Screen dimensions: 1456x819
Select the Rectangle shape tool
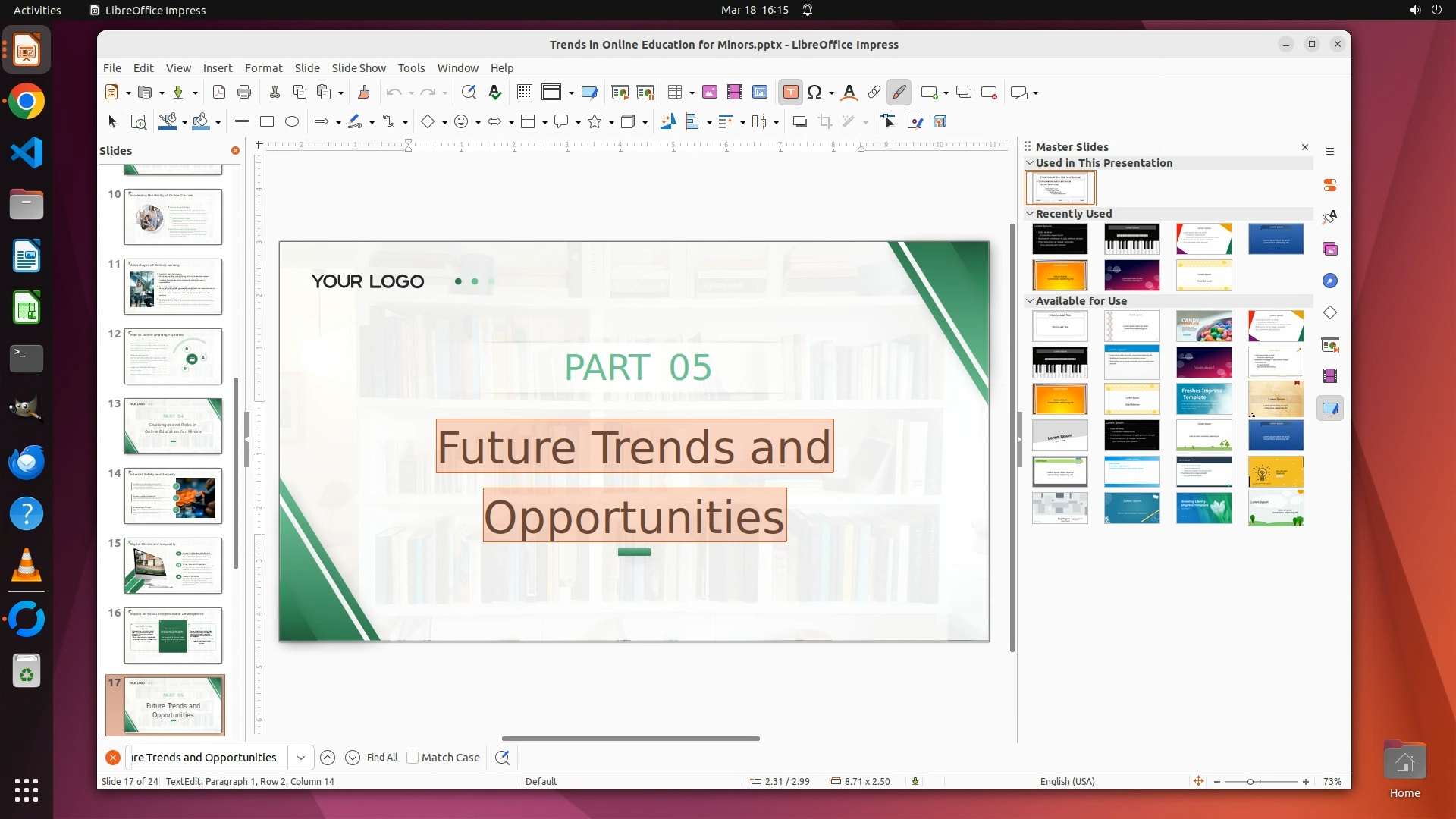click(267, 121)
